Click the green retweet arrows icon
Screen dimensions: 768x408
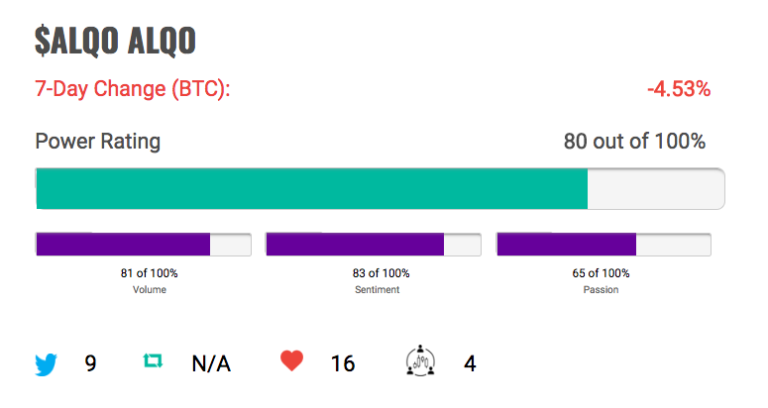tap(153, 361)
